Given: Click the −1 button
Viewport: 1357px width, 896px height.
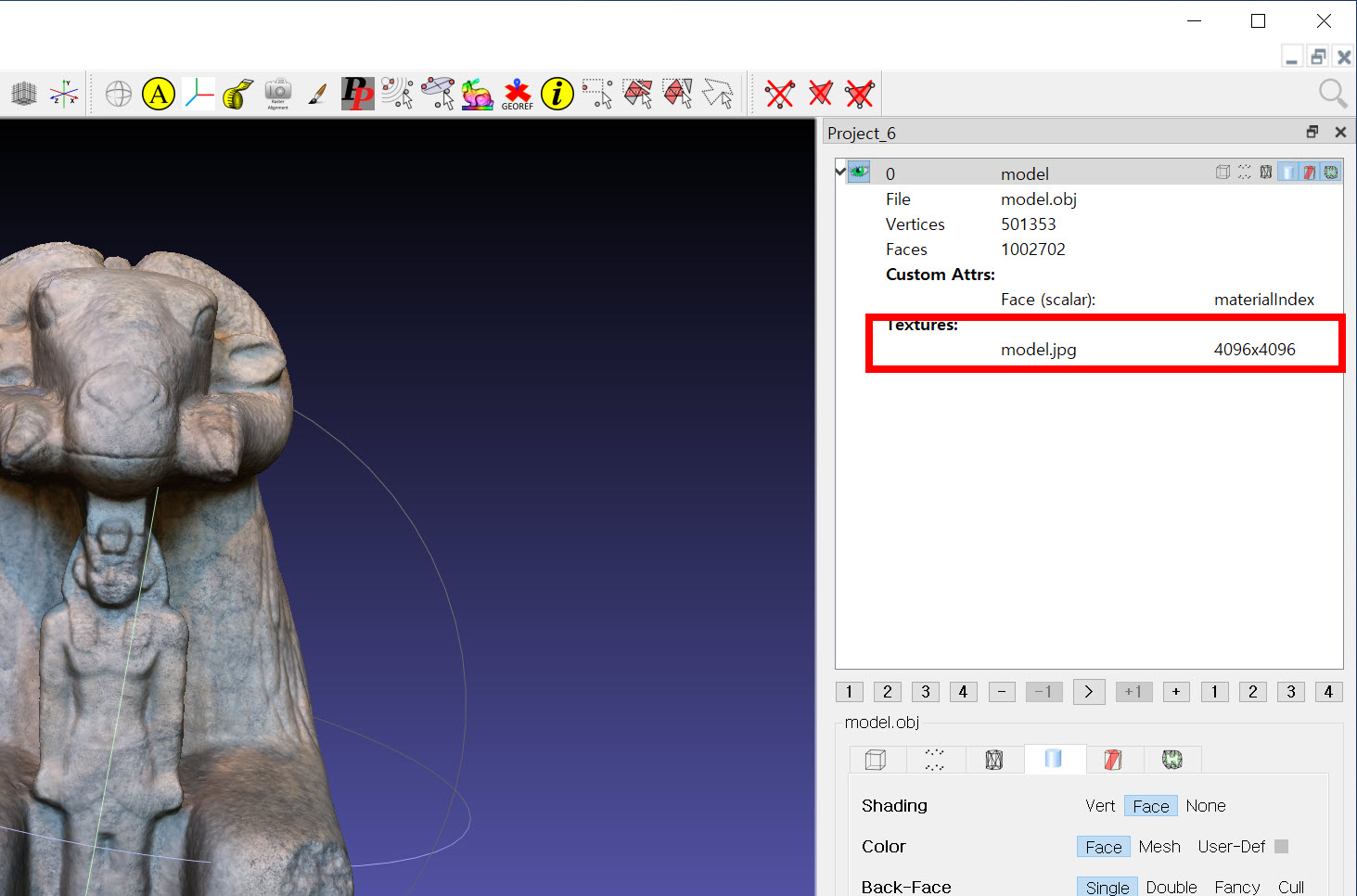Looking at the screenshot, I should coord(1043,692).
